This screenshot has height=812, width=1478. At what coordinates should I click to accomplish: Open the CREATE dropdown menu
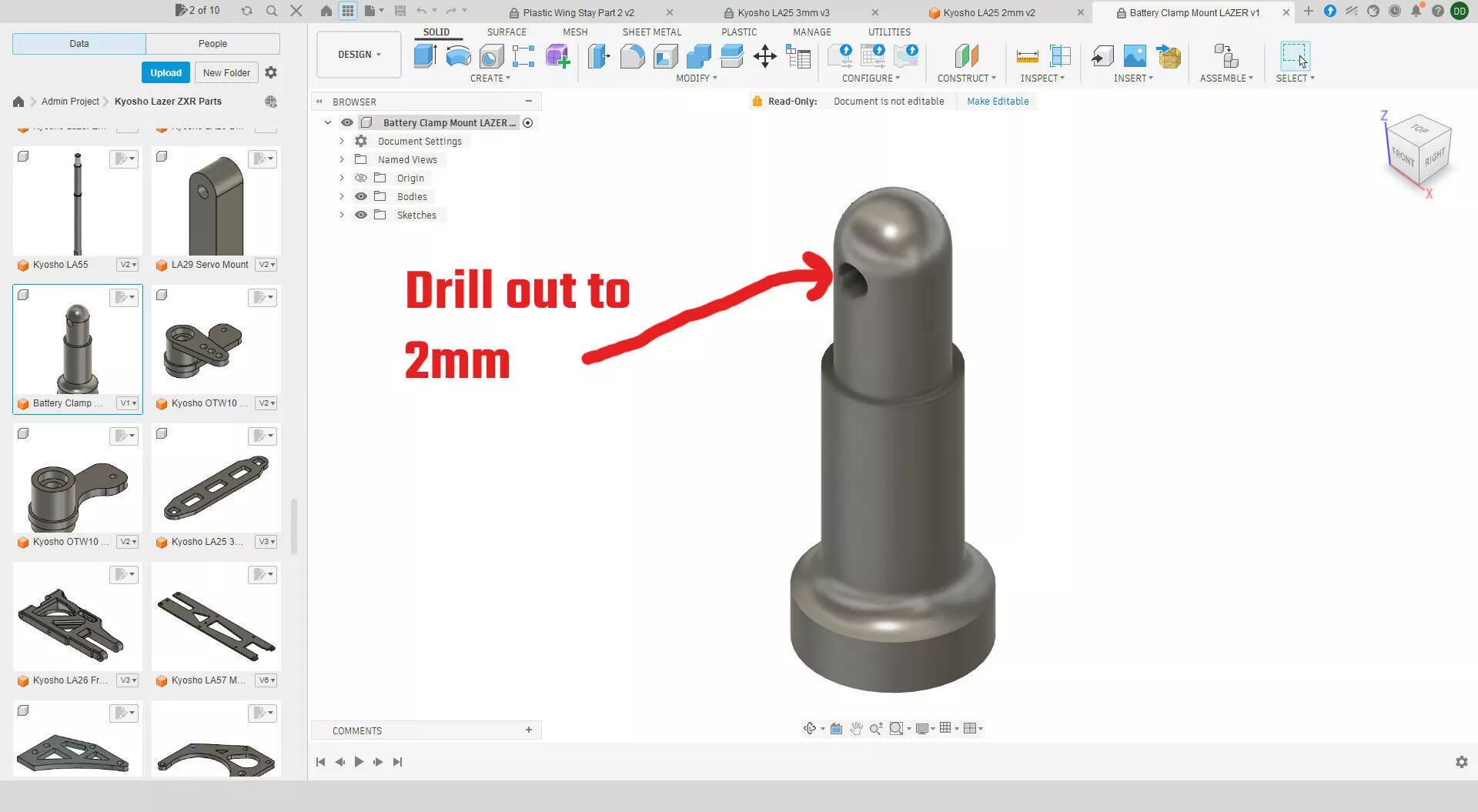(490, 78)
